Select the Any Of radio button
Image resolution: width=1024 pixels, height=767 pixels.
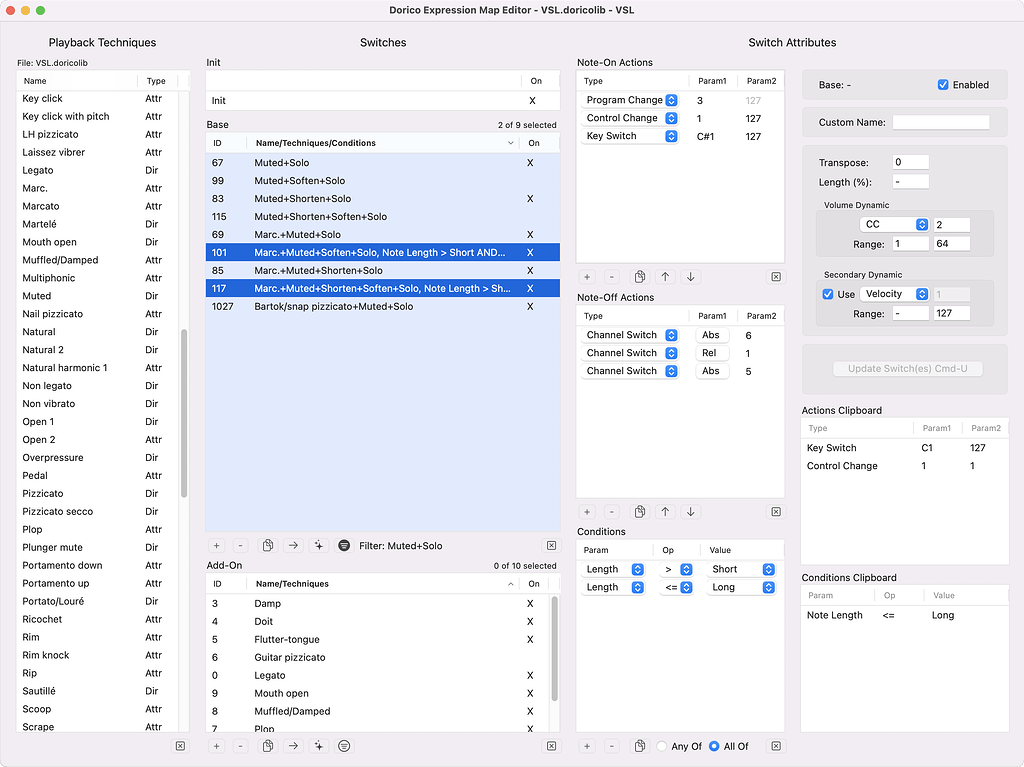click(x=660, y=745)
